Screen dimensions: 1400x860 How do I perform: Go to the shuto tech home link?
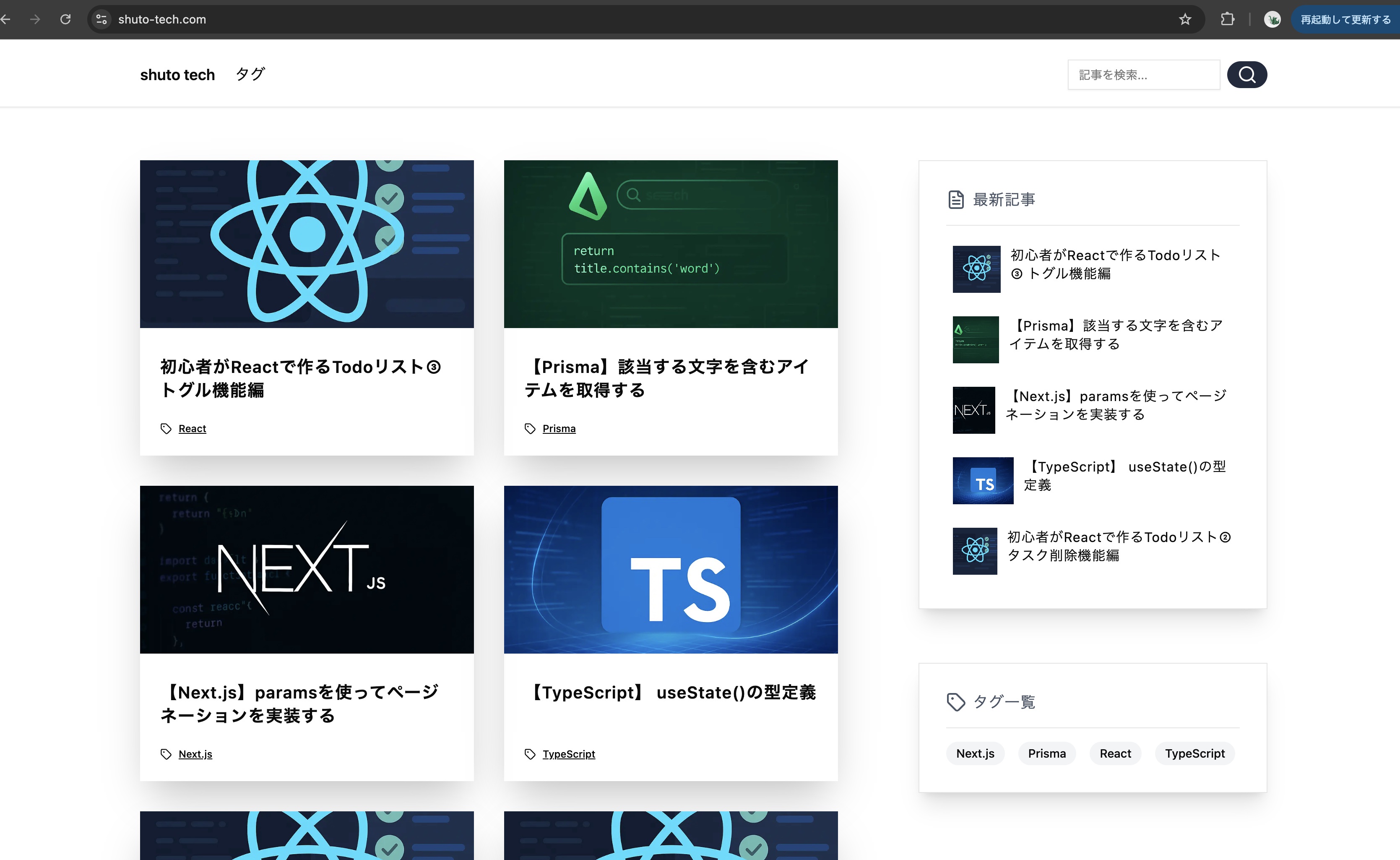click(177, 75)
